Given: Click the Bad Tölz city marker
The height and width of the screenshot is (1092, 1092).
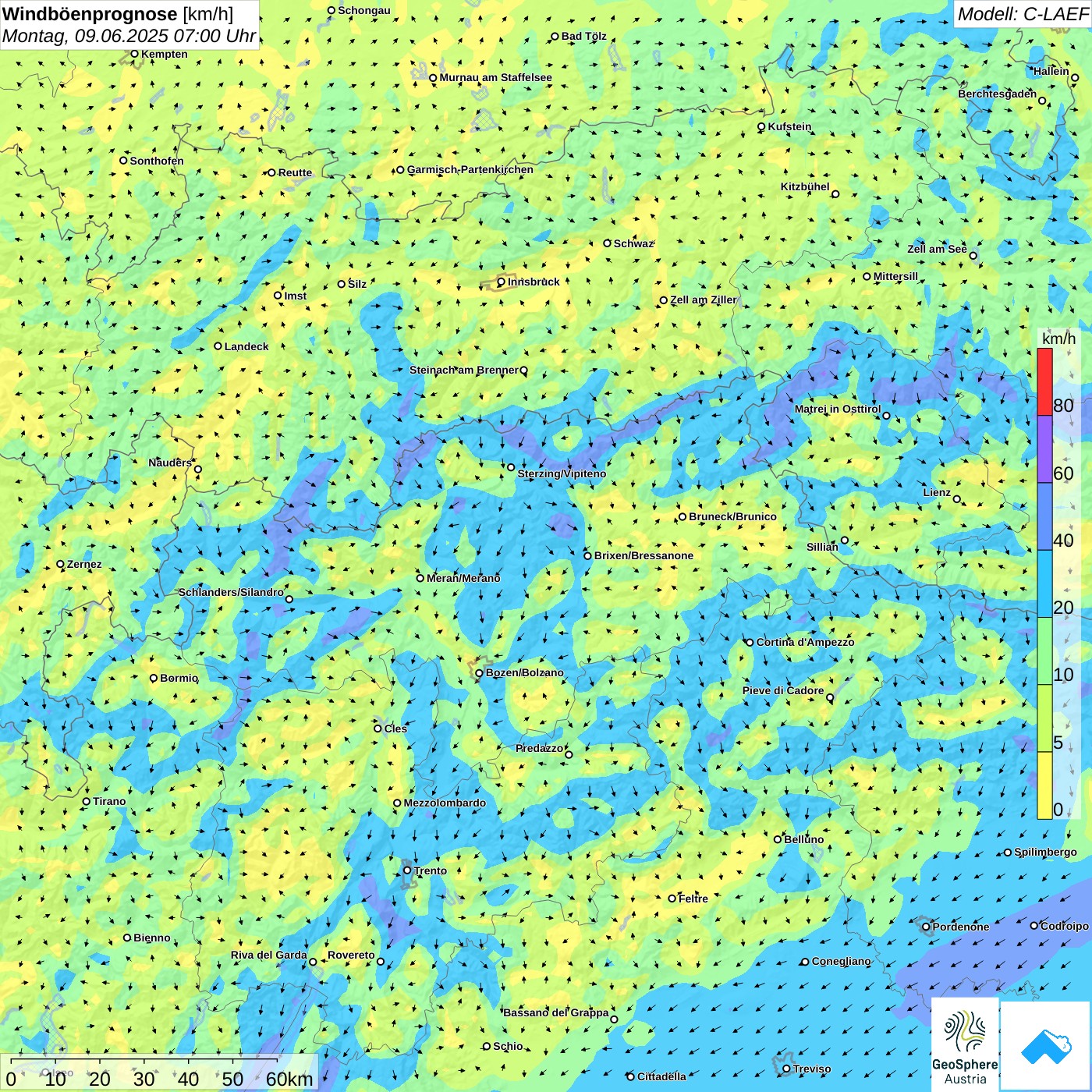Looking at the screenshot, I should click(x=555, y=37).
